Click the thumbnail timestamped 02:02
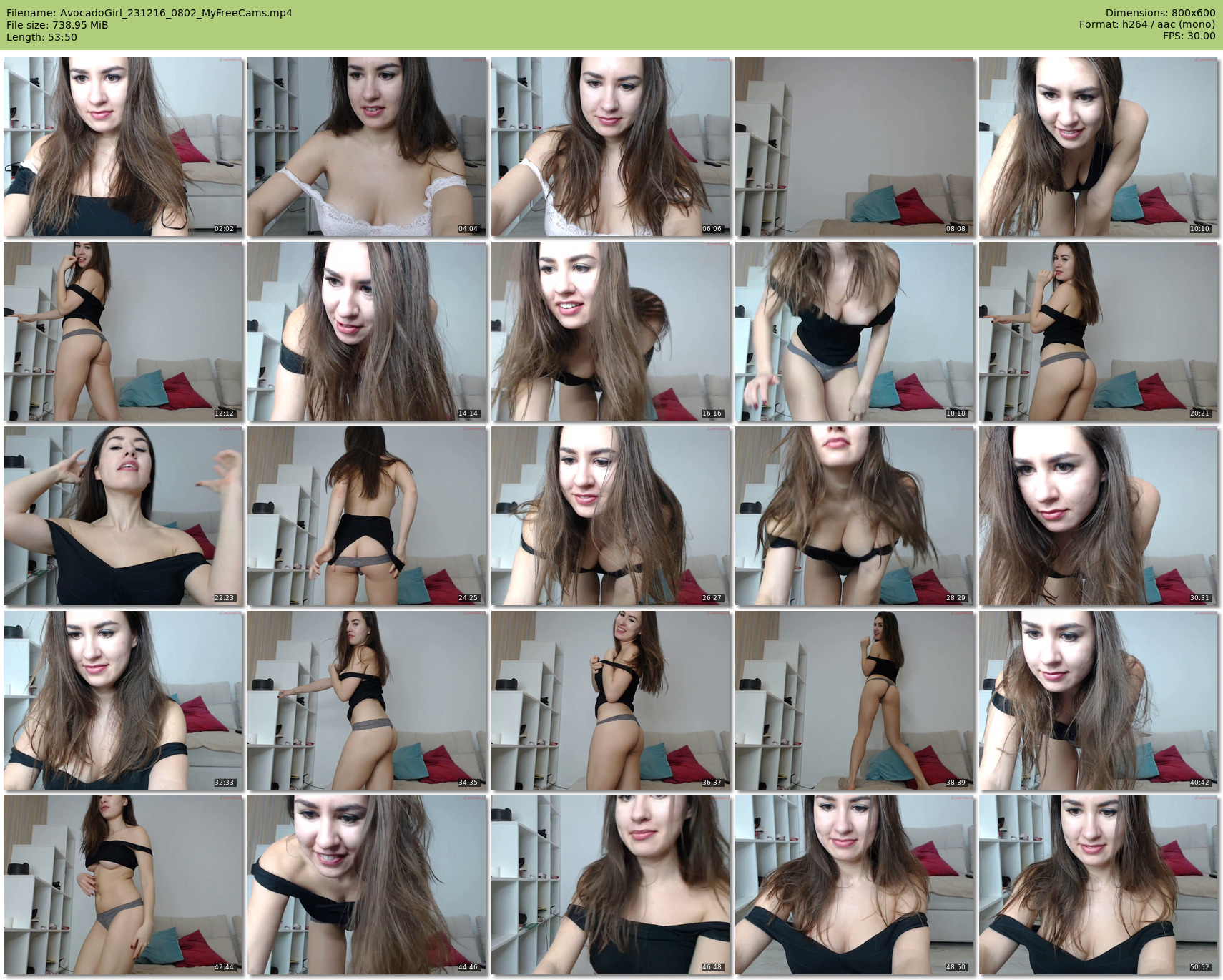1223x980 pixels. click(x=123, y=147)
